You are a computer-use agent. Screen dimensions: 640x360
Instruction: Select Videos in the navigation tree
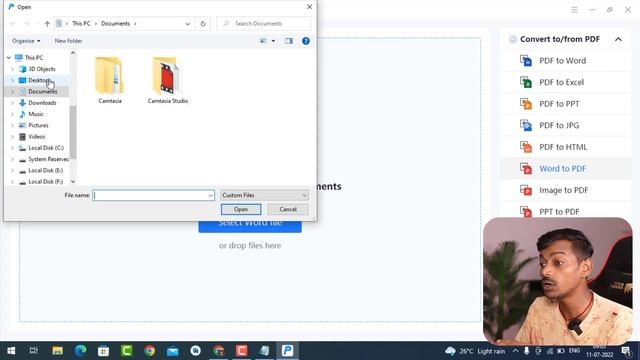pyautogui.click(x=36, y=137)
